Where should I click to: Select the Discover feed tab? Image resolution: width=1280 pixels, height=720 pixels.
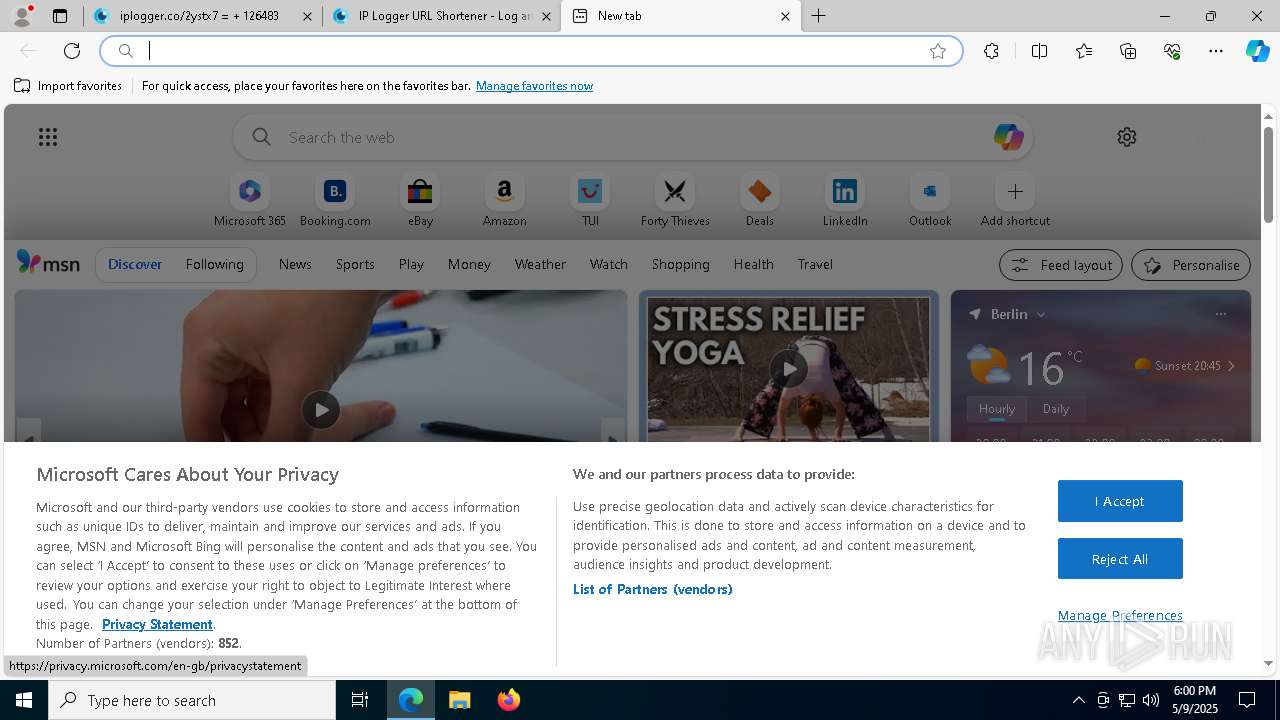coord(135,264)
